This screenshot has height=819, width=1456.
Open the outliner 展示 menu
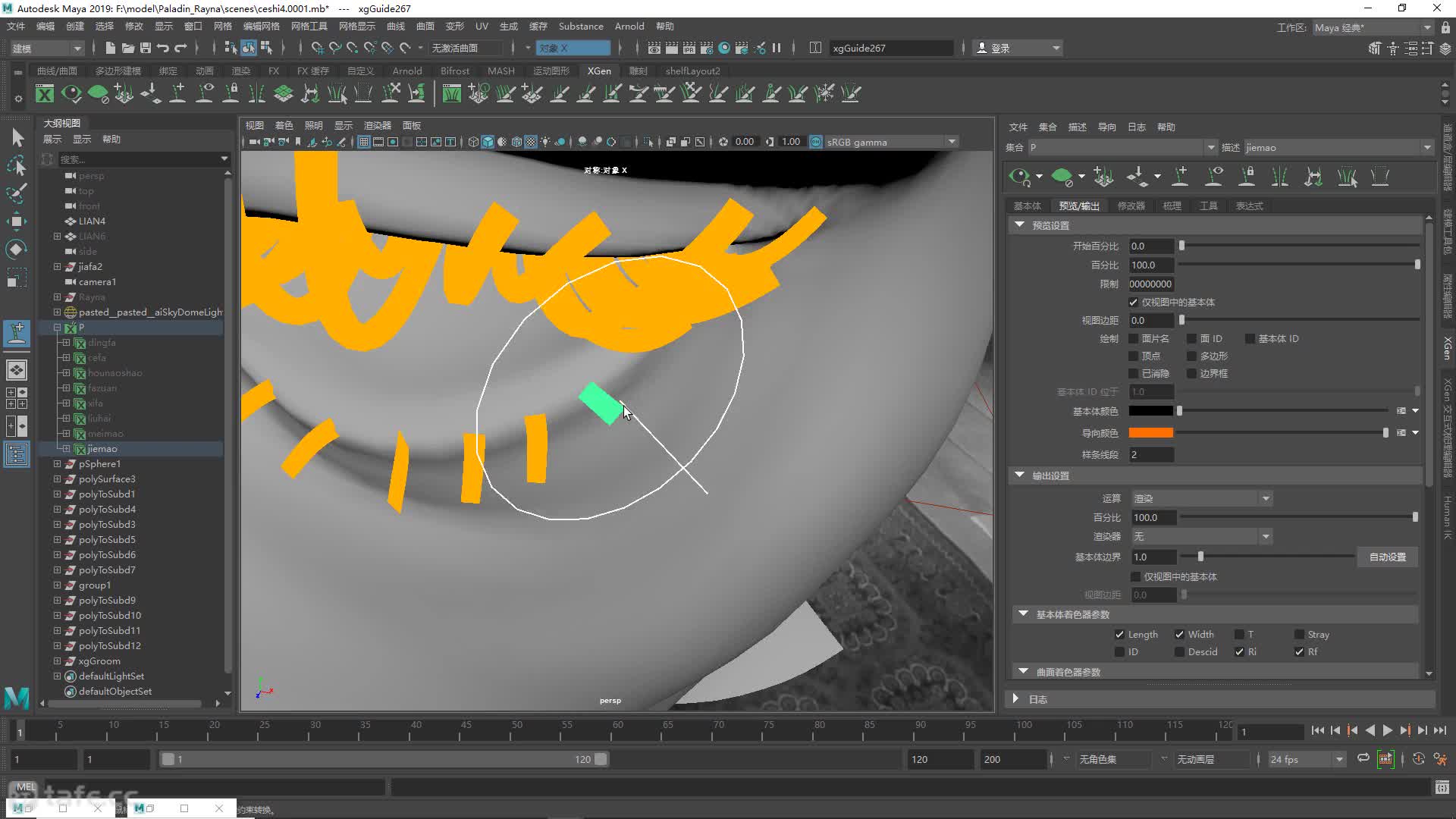[x=52, y=140]
